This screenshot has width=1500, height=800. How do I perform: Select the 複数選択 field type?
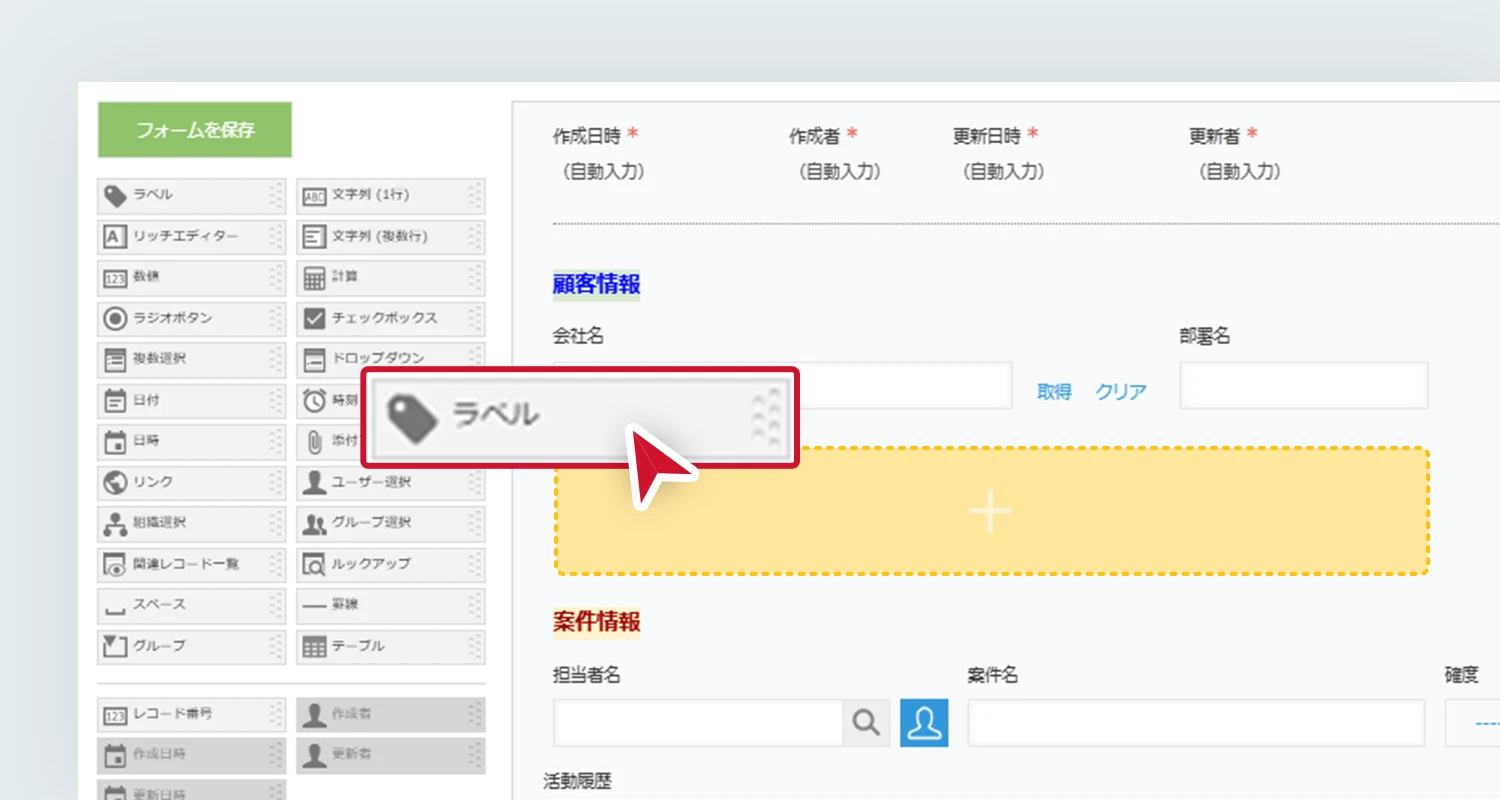(192, 359)
